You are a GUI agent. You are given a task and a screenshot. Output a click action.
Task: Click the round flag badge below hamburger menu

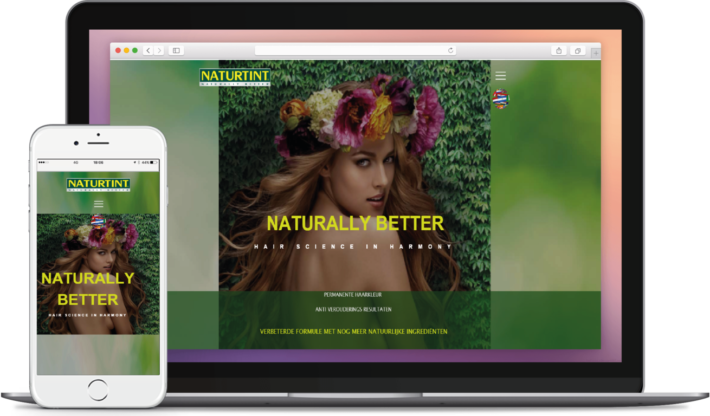(501, 99)
